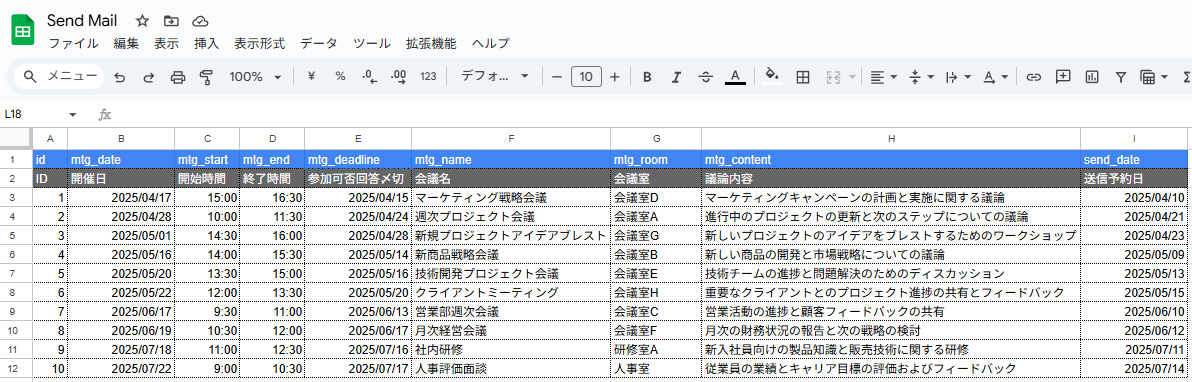
Task: Toggle bold formatting
Action: pos(647,77)
